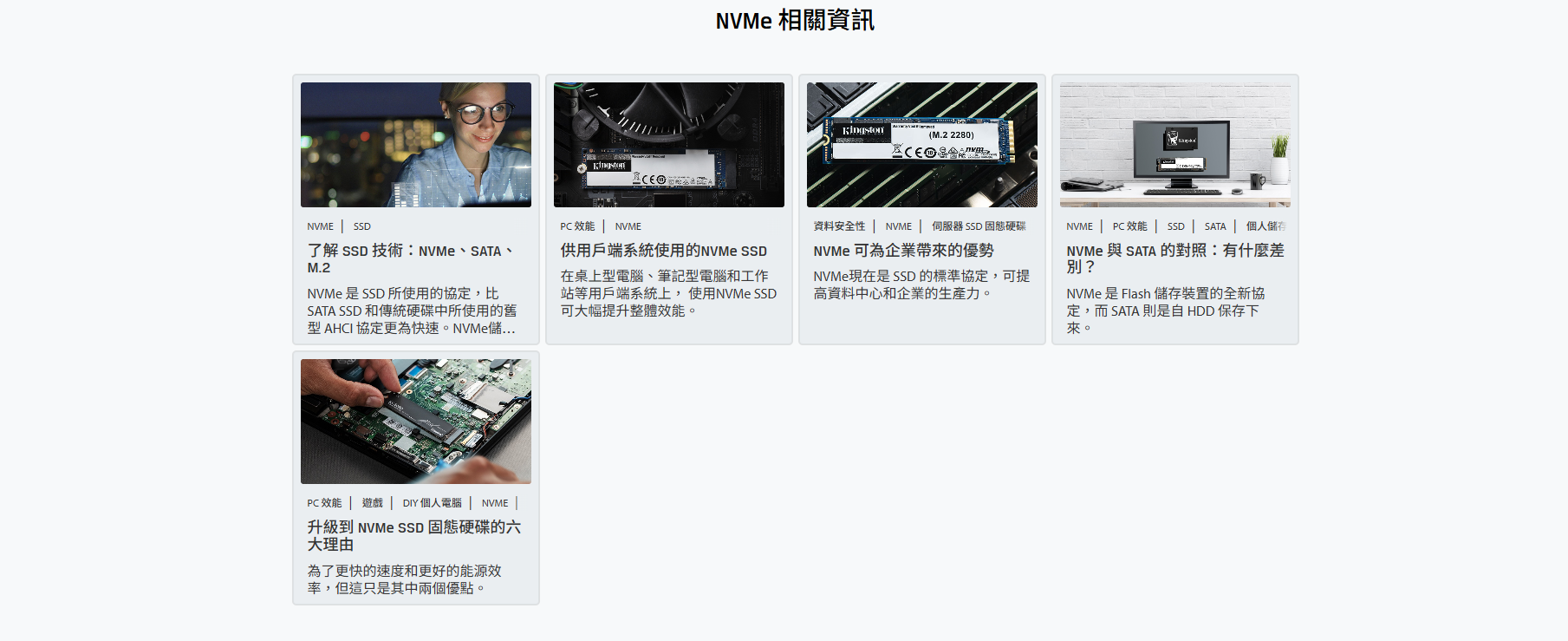
Task: Open thumbnail of hand installing SSD in laptop
Action: 415,422
